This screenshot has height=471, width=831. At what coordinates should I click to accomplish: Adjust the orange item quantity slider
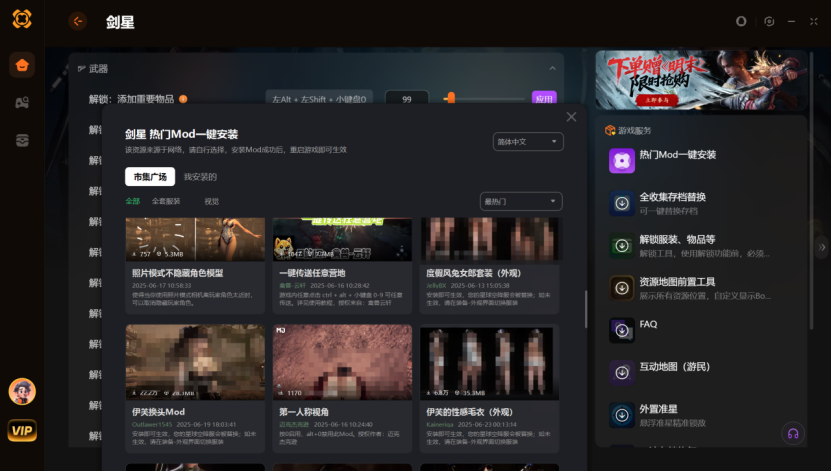tap(450, 98)
